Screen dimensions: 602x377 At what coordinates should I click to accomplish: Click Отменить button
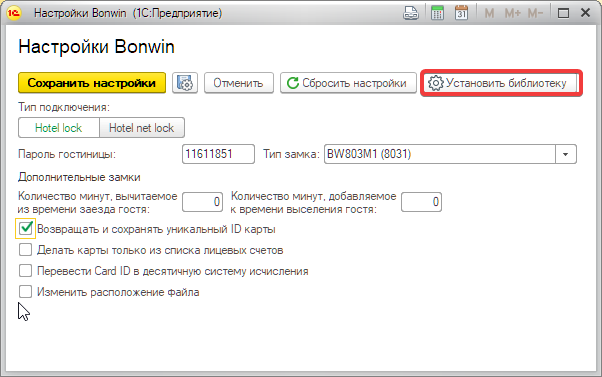[x=238, y=83]
